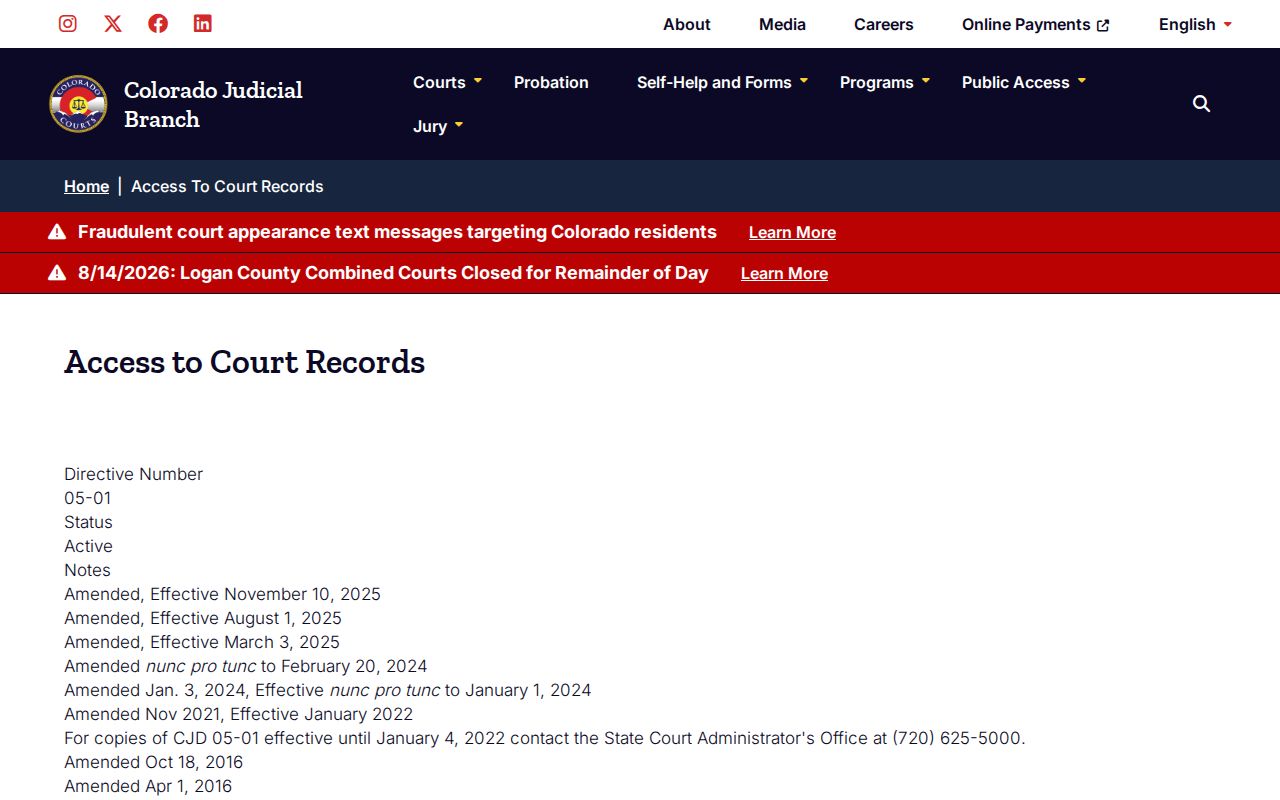Open the About page

(x=687, y=24)
